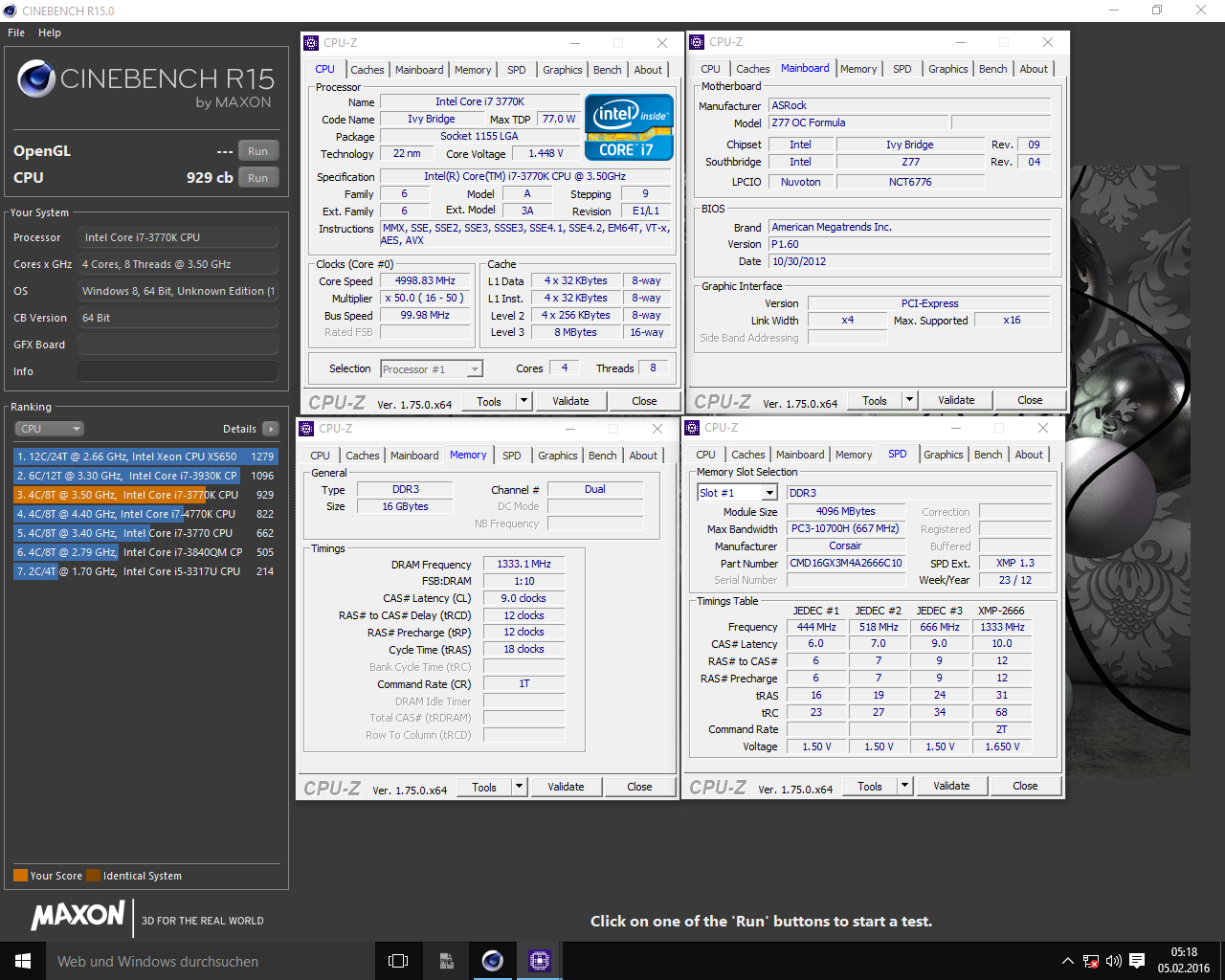
Task: Switch to About tab in the SPD window
Action: tap(1029, 455)
